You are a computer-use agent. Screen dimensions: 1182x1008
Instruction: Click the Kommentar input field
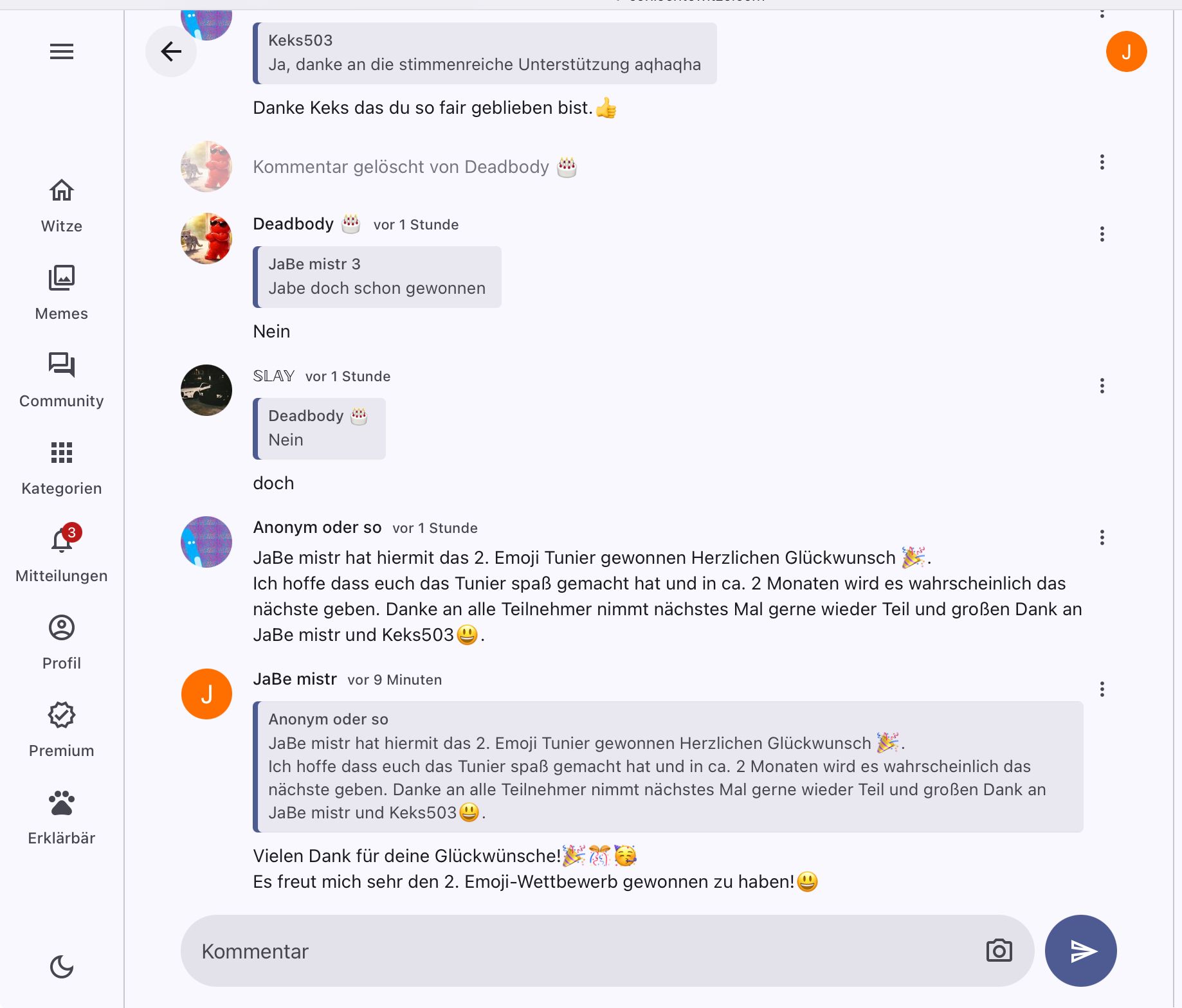[x=579, y=951]
